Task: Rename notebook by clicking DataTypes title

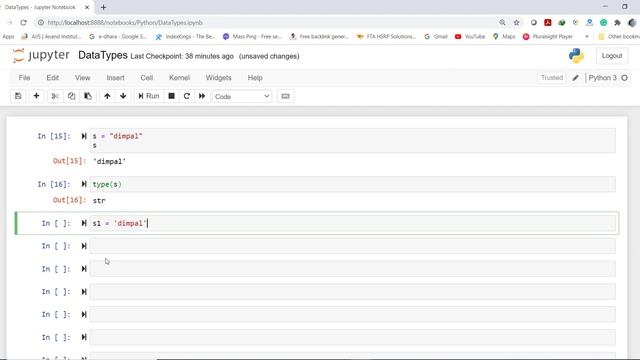Action: click(102, 56)
